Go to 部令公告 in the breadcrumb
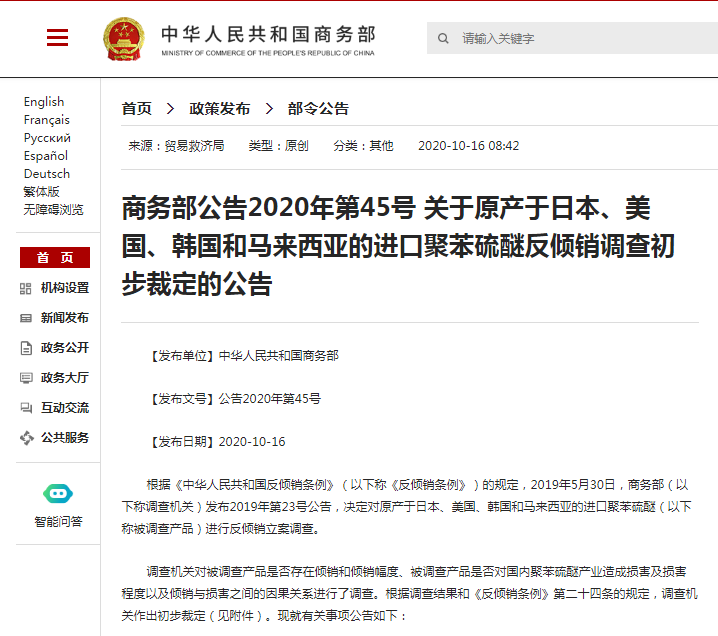The image size is (718, 636). 318,109
